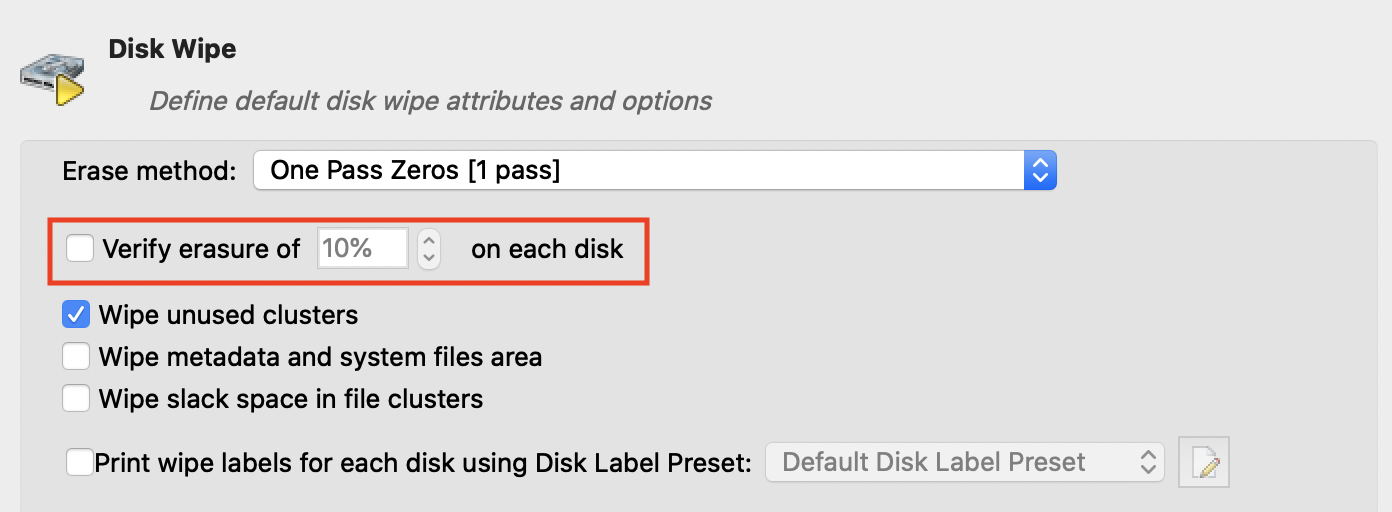
Task: Click the edit label preset pencil icon
Action: click(x=1204, y=462)
